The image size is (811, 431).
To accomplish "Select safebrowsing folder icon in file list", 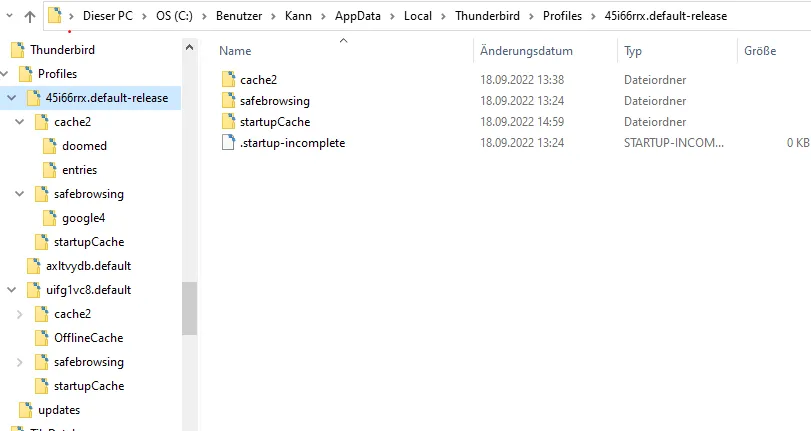I will coord(228,100).
